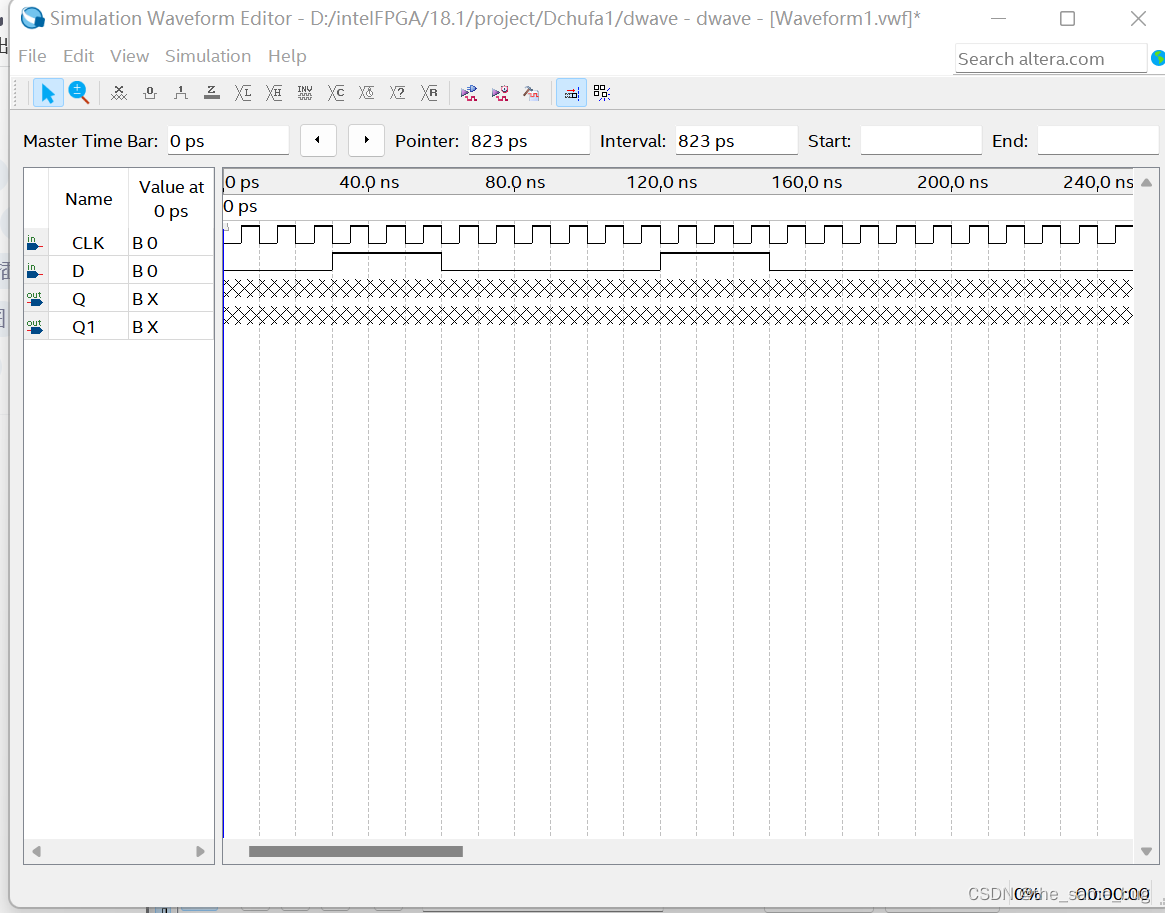Open the Arbitrary Value (X?) tool
The image size is (1165, 913).
point(397,93)
